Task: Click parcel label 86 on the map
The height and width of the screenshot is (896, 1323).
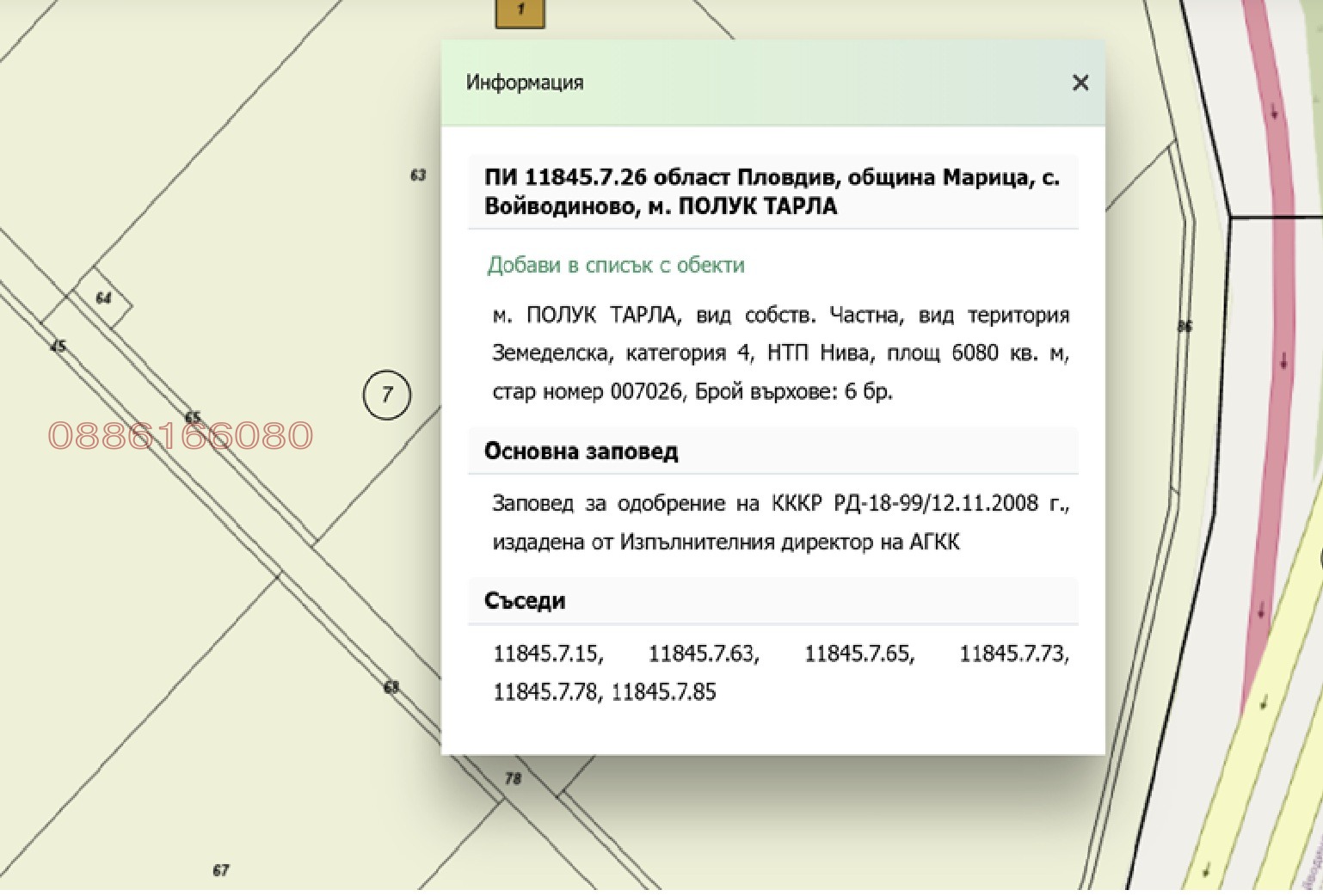Action: tap(1185, 325)
